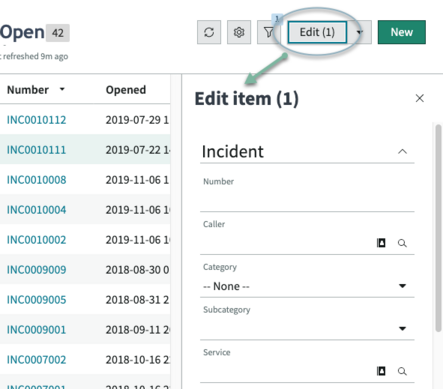Select opened date 2018-08-30 cell
443x389 pixels.
pos(137,270)
